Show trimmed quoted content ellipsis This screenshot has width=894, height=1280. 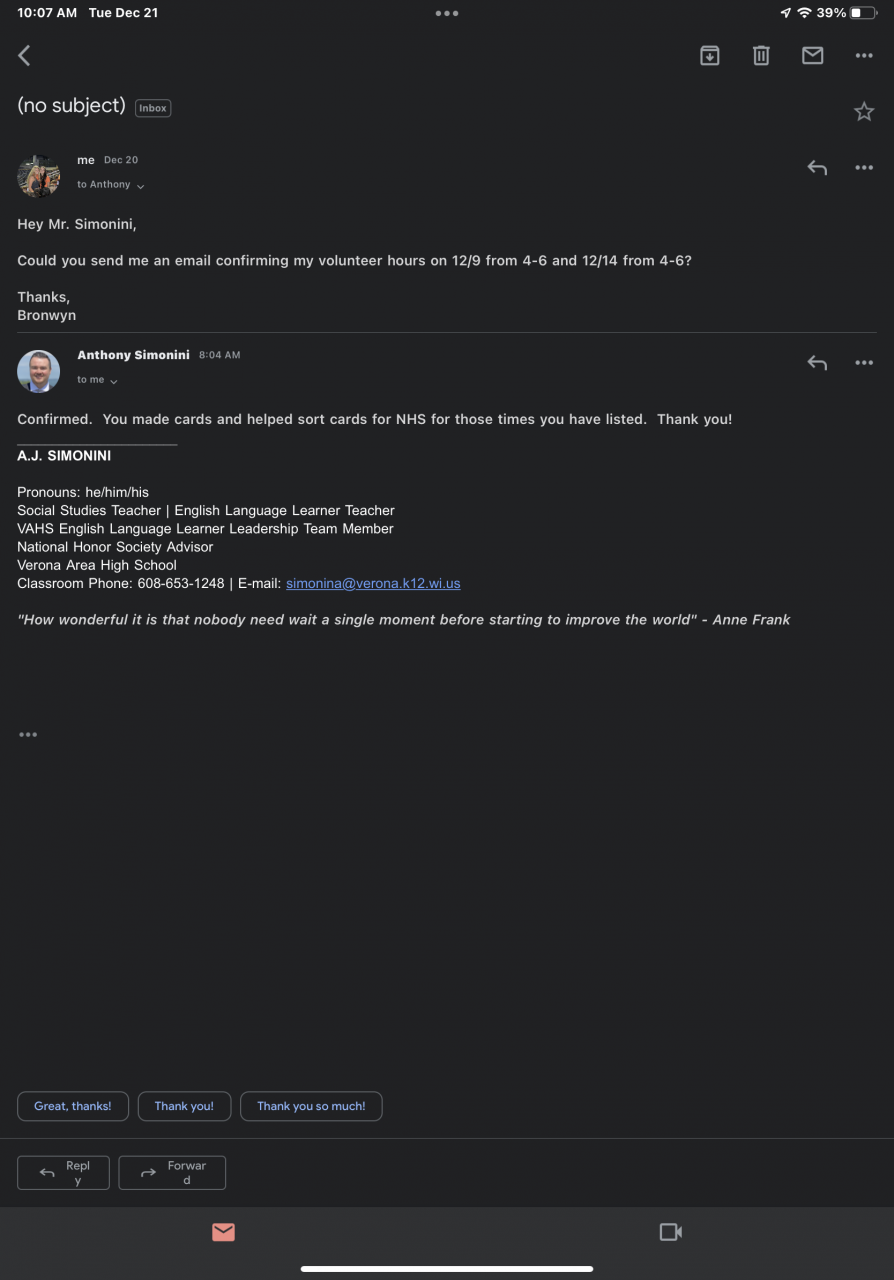pyautogui.click(x=28, y=735)
